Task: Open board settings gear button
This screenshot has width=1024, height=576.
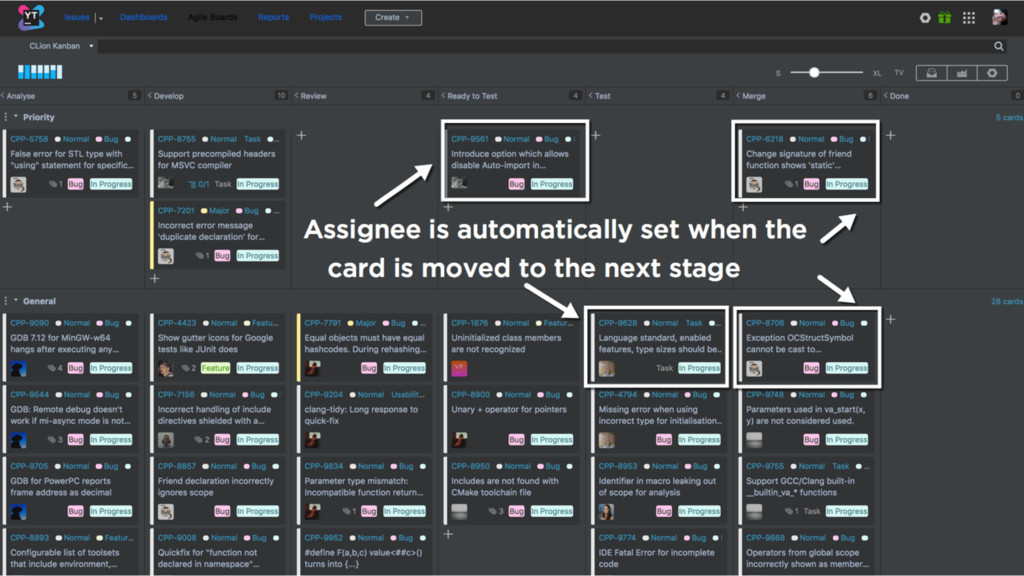Action: pyautogui.click(x=992, y=73)
